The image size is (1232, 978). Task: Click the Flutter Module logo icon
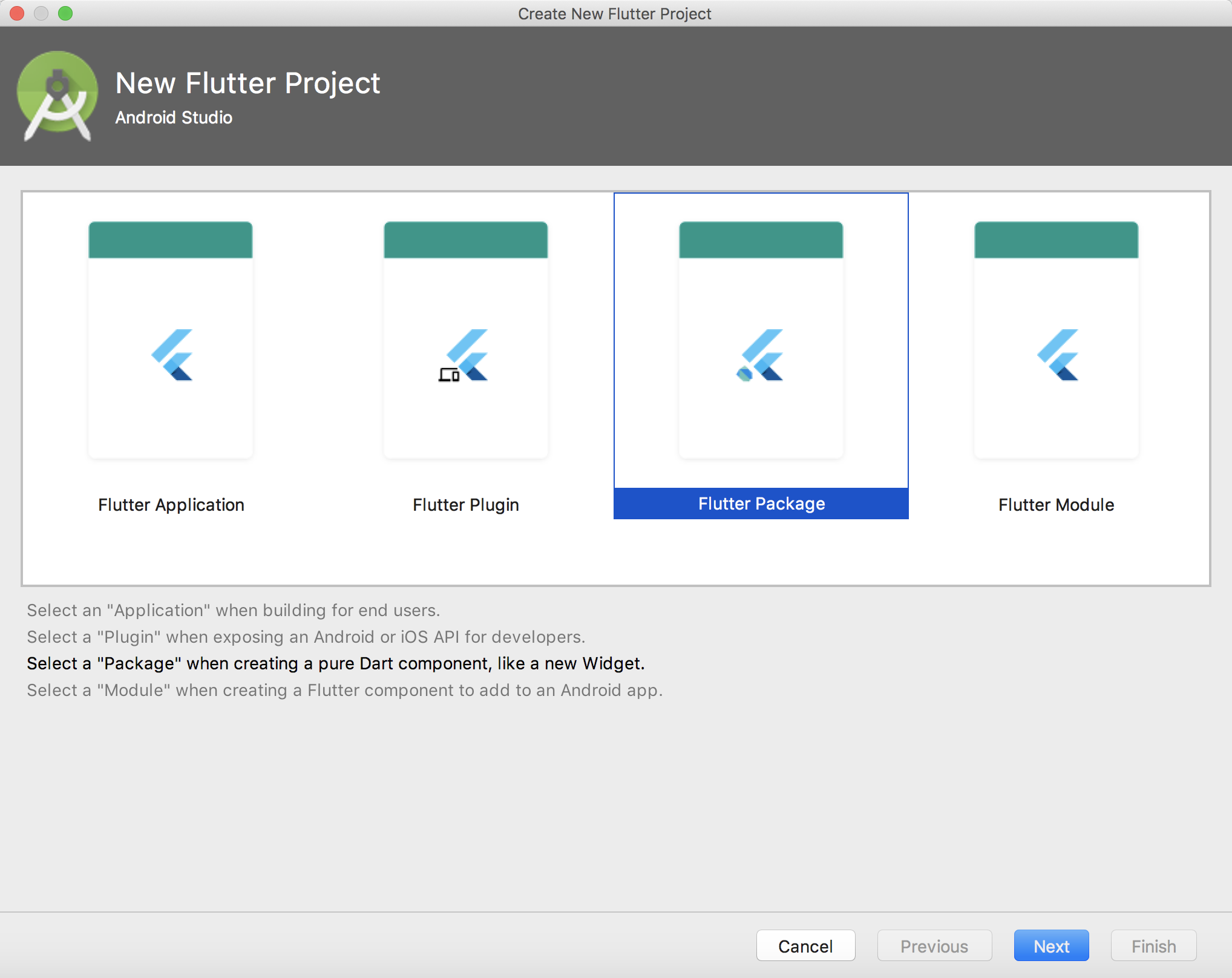[1058, 355]
